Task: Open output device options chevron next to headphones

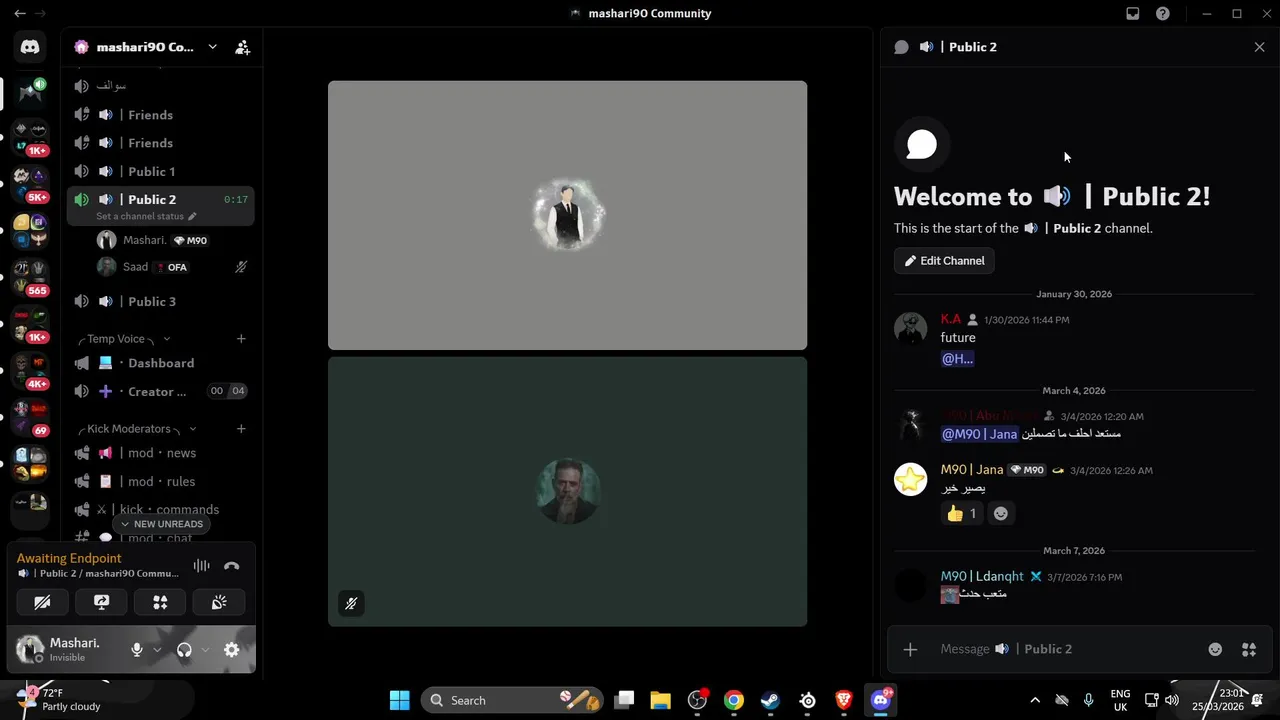Action: (205, 650)
